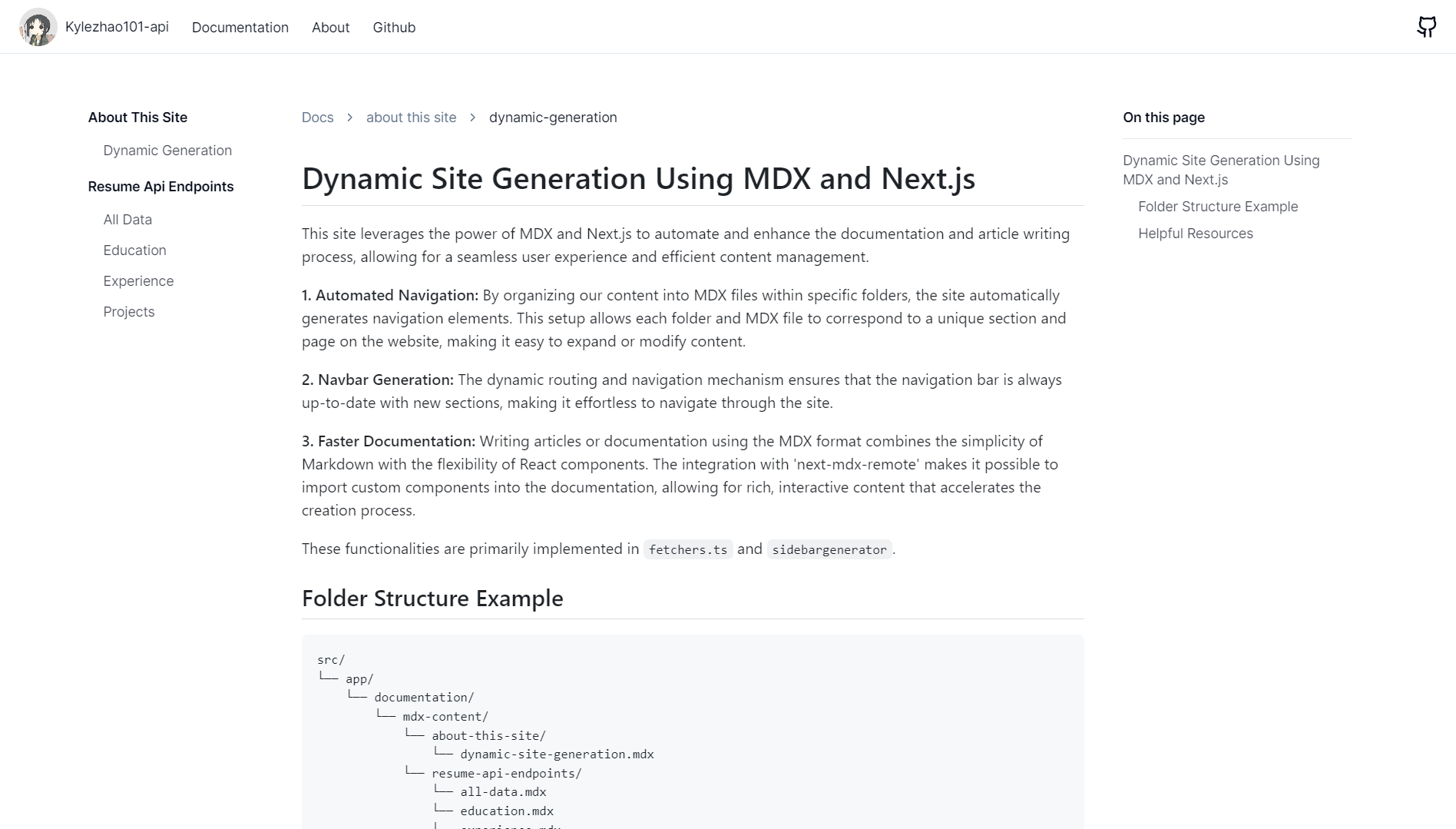
Task: Click the About This Site sidebar heading
Action: pos(137,118)
